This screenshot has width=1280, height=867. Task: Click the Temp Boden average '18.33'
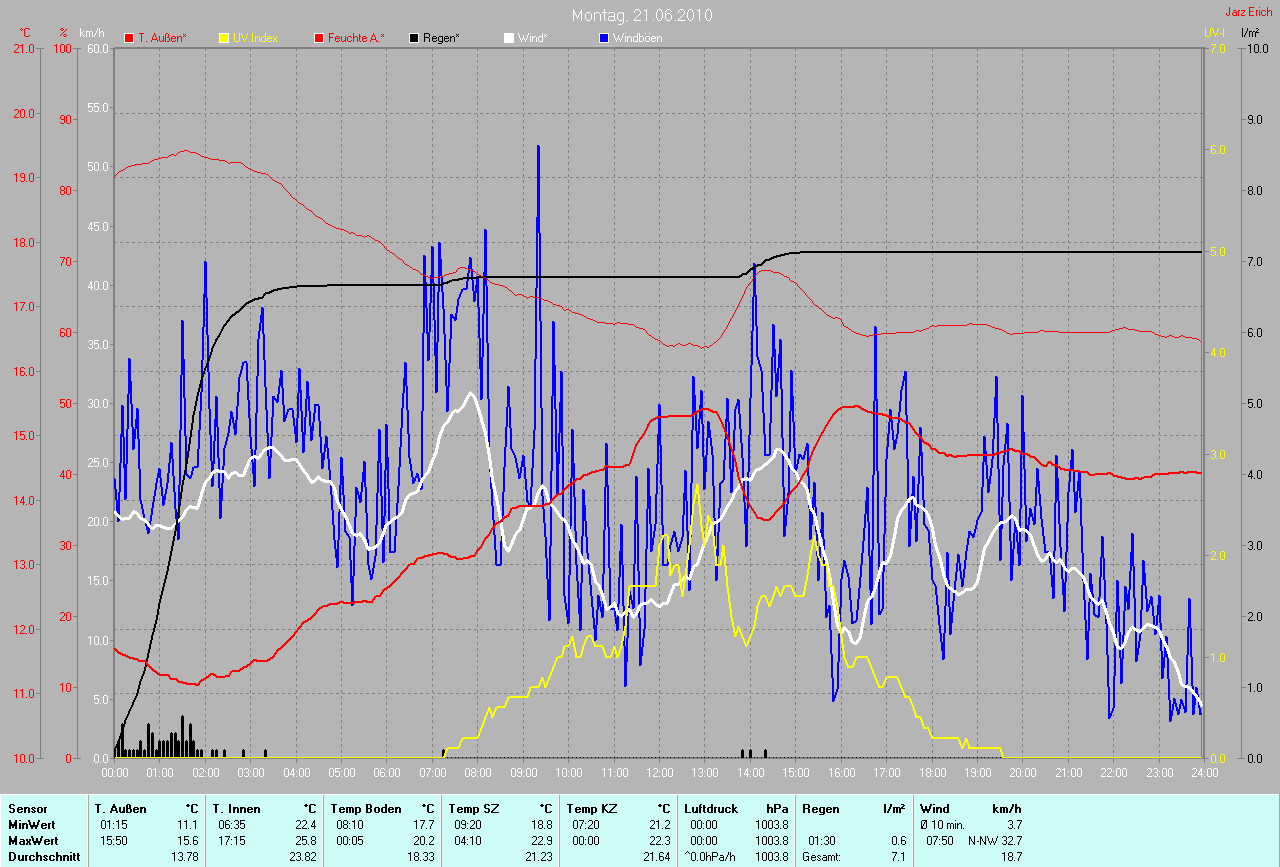point(422,857)
